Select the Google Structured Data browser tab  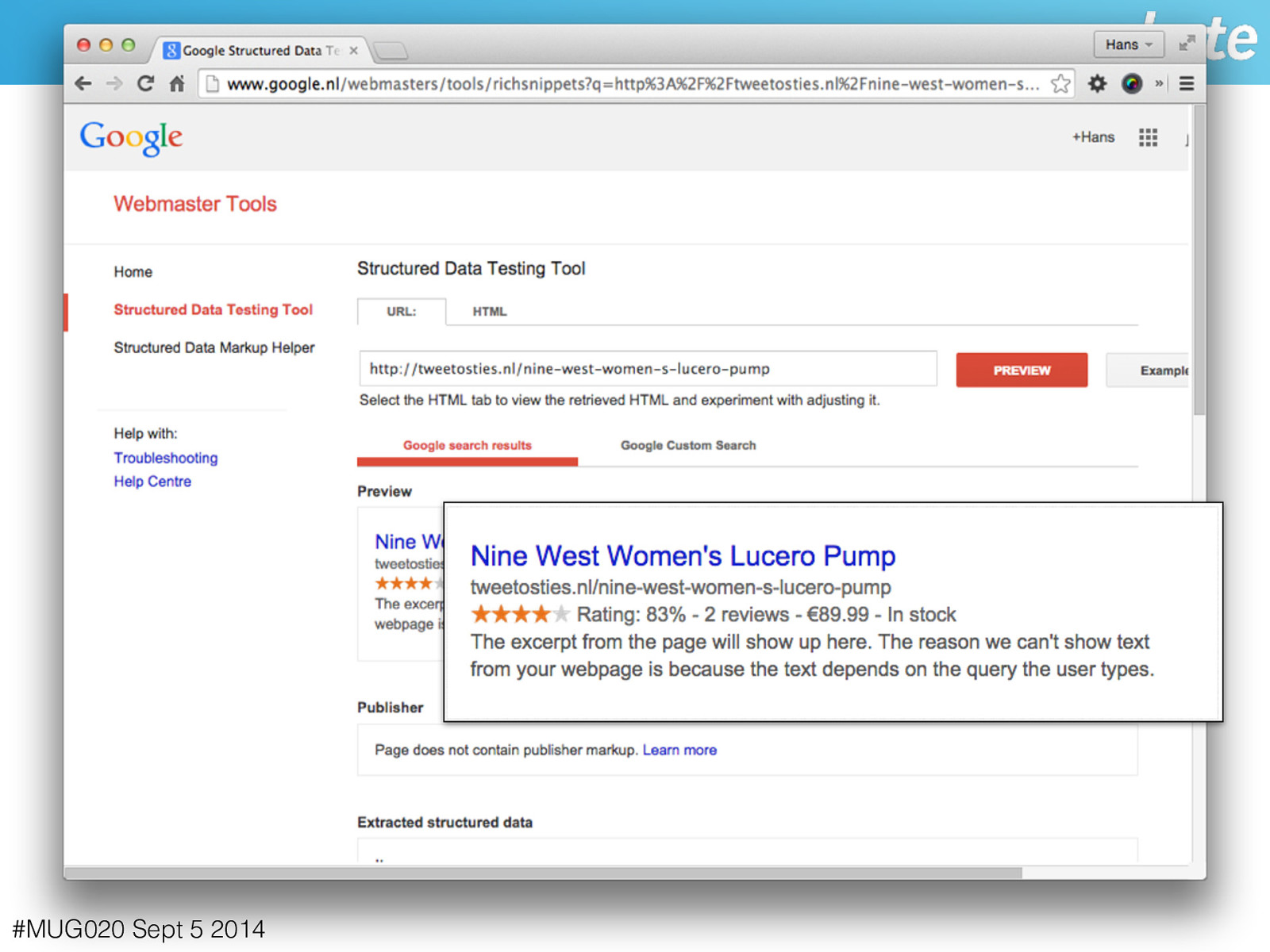(x=260, y=51)
